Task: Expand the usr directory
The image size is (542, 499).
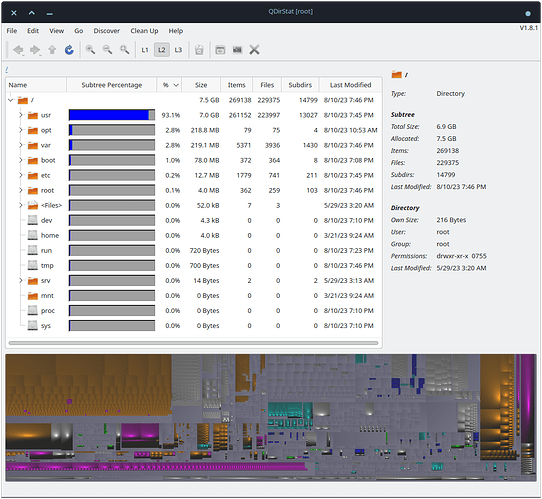Action: click(21, 115)
